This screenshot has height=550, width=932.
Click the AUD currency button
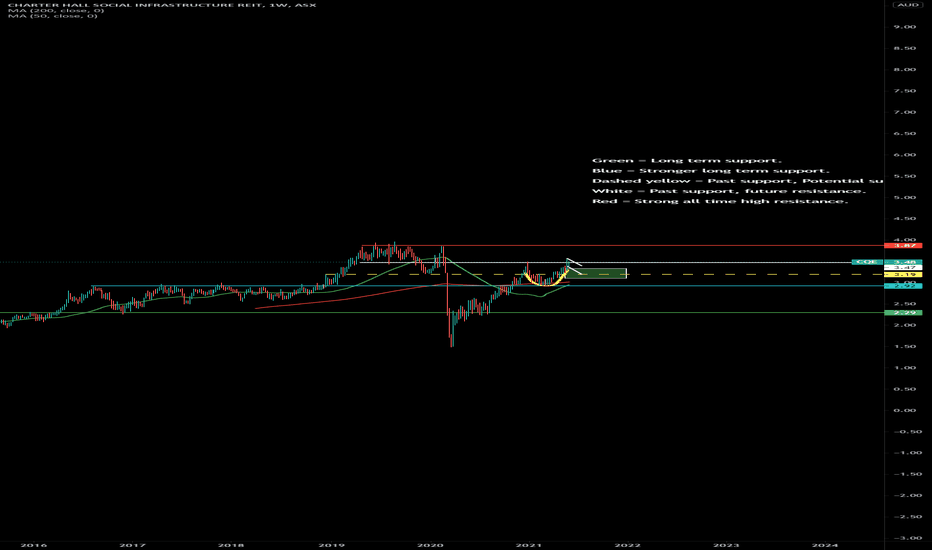tap(908, 5)
